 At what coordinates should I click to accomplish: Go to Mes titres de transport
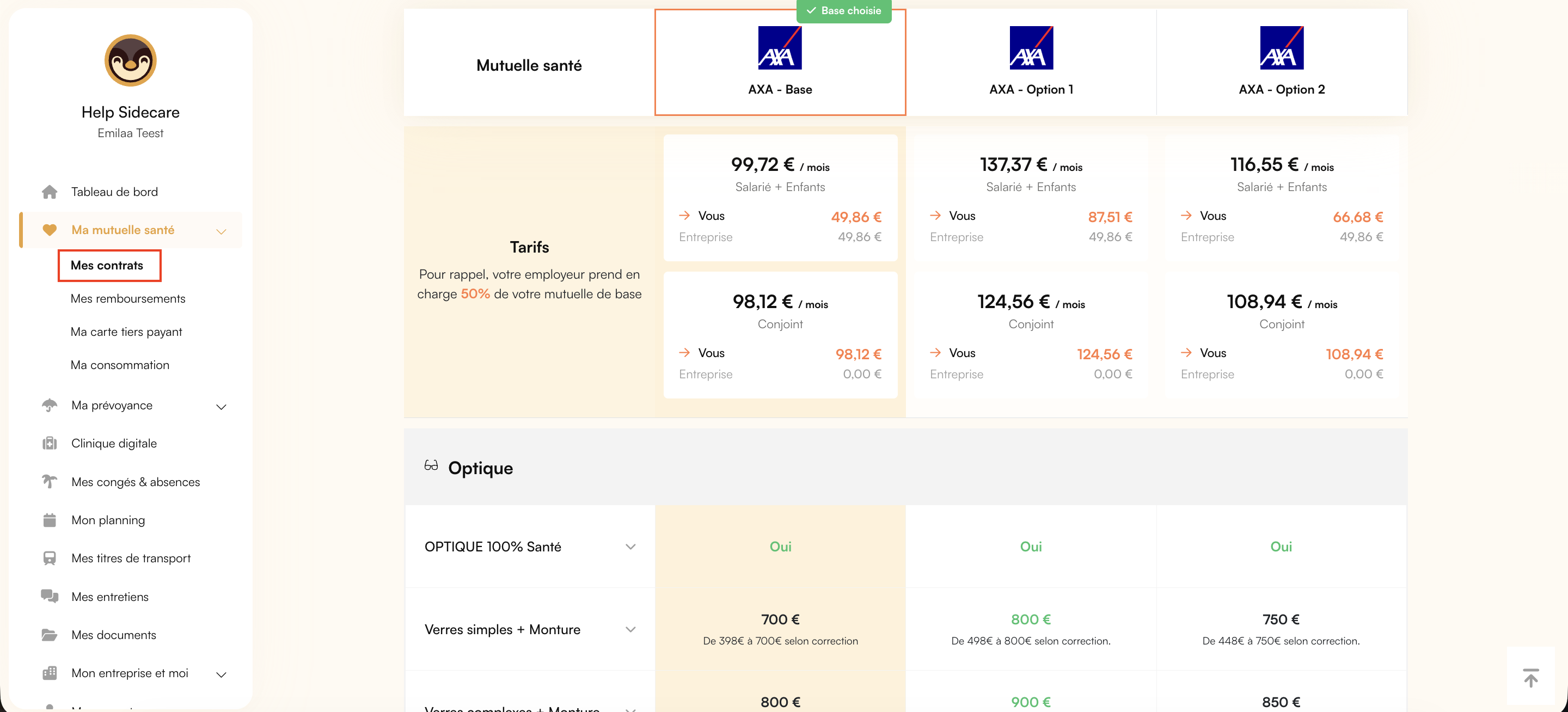point(131,558)
